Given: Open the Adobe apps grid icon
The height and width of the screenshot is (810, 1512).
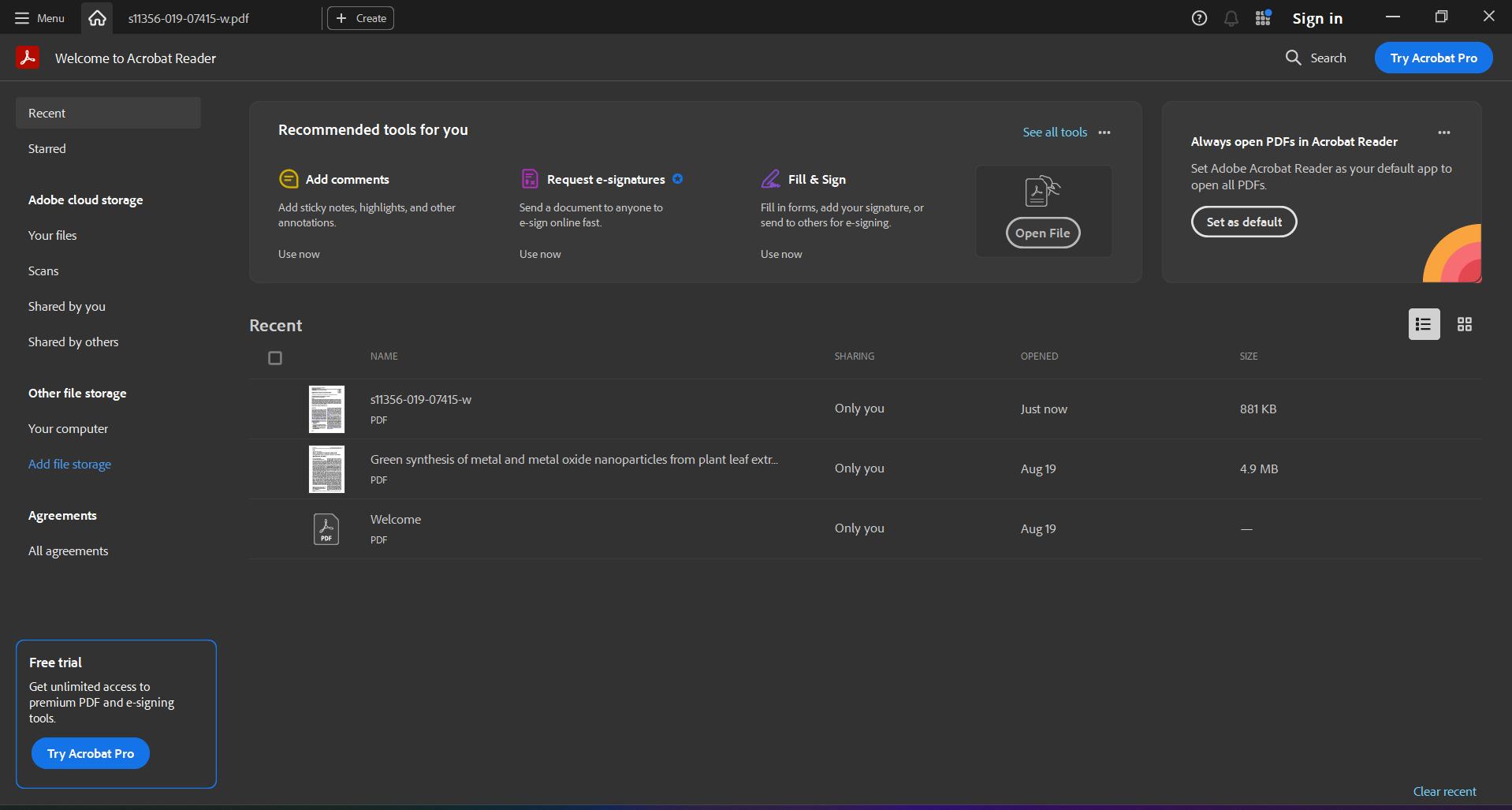Looking at the screenshot, I should [x=1263, y=18].
